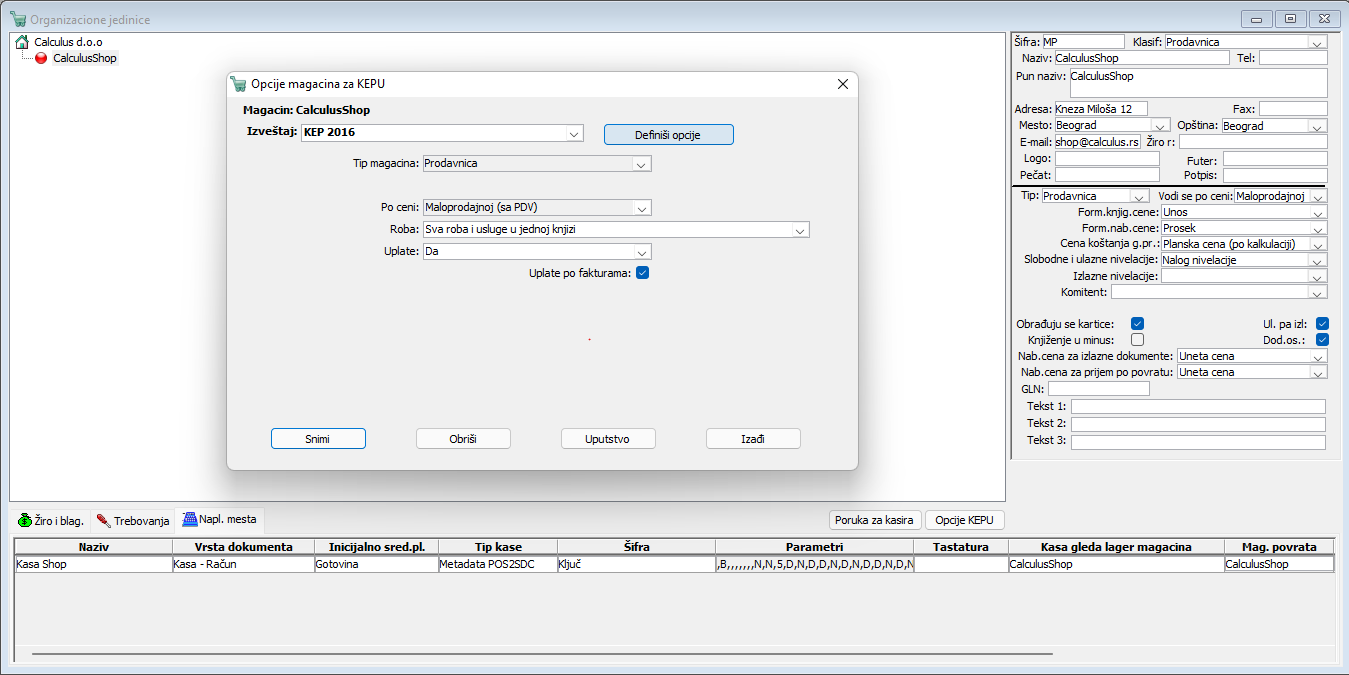Open the Uplate dropdown
Viewport: 1349px width, 675px height.
coord(642,252)
